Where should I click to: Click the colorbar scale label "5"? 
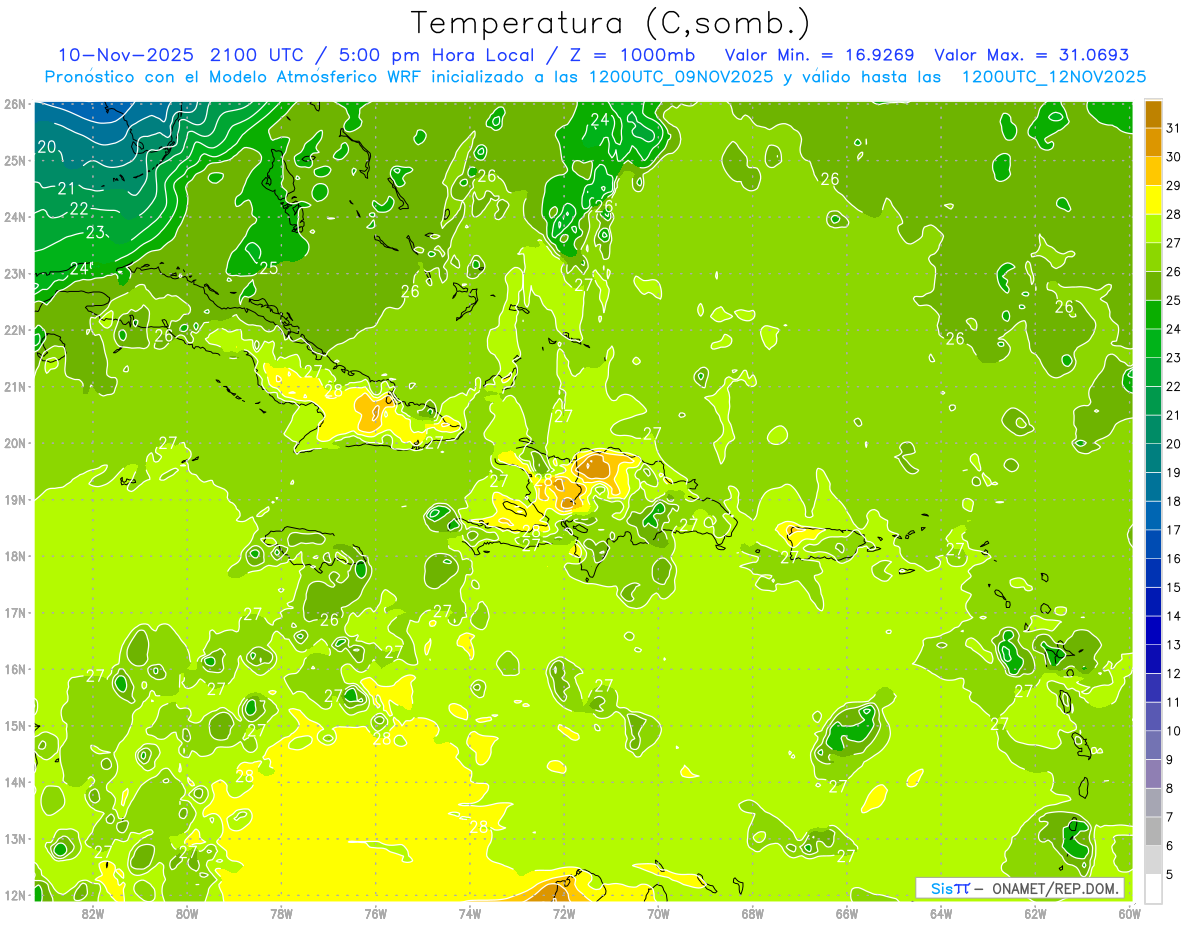[1169, 874]
